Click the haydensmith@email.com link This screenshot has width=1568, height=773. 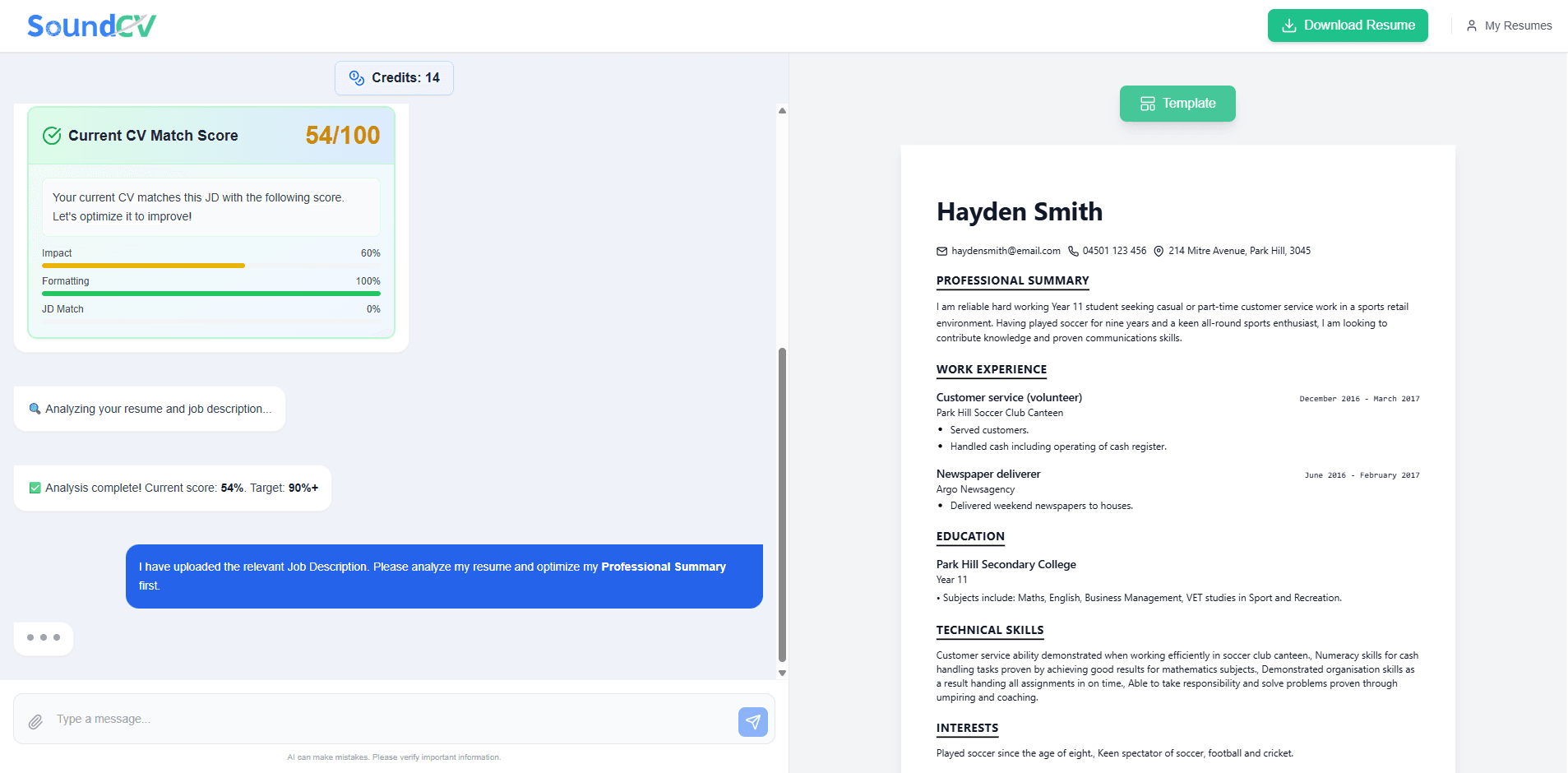tap(1006, 251)
